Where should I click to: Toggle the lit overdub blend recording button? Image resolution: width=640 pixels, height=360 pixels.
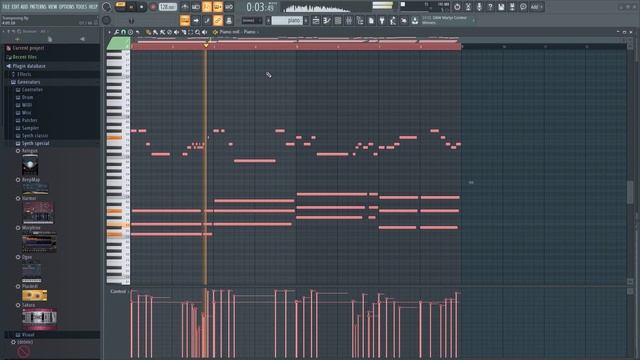(218, 7)
